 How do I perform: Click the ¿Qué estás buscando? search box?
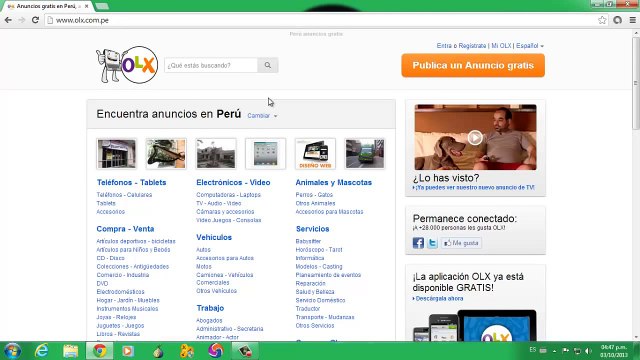click(x=211, y=65)
